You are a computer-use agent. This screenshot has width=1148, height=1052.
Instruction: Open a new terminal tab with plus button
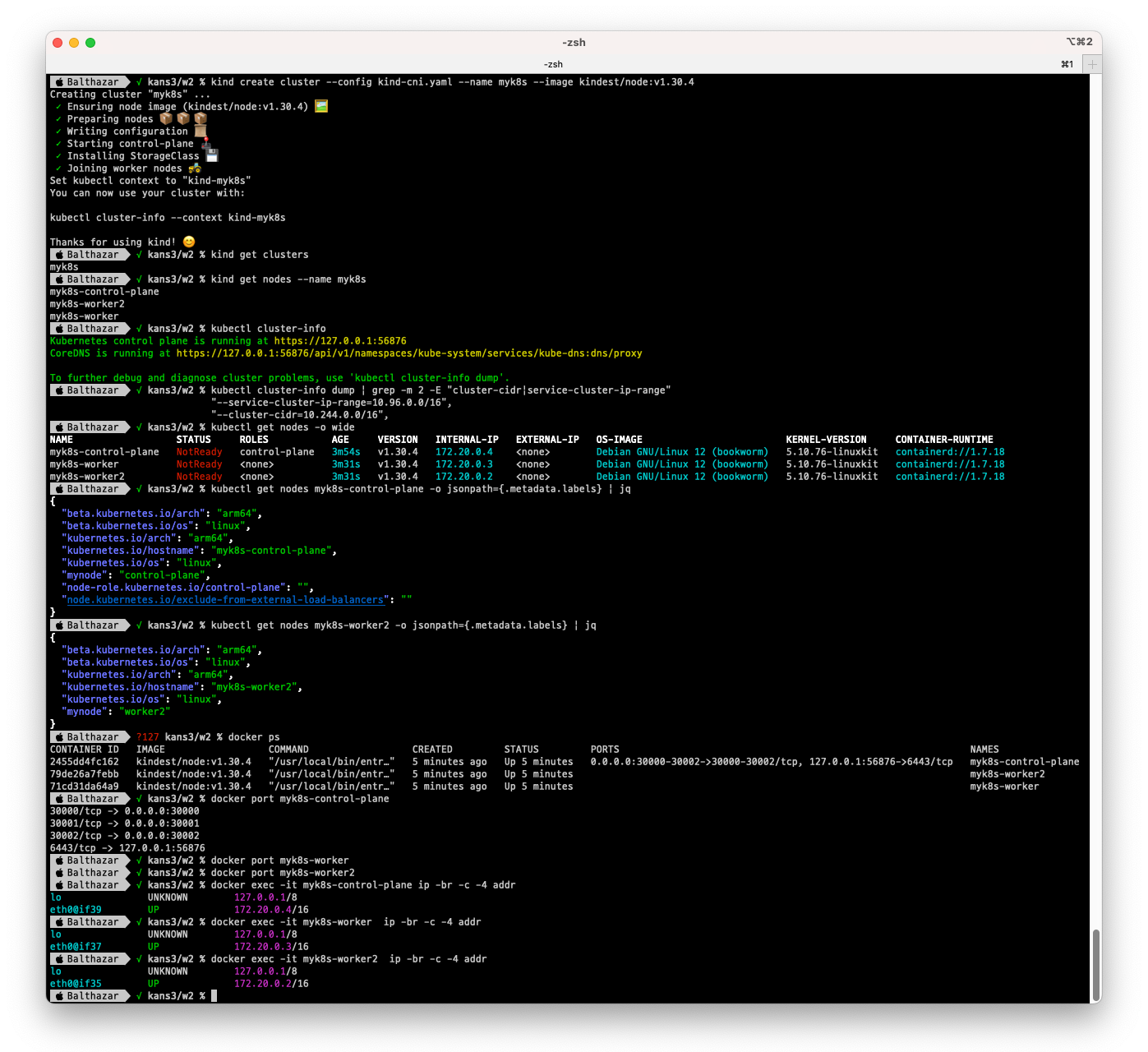[x=1092, y=64]
